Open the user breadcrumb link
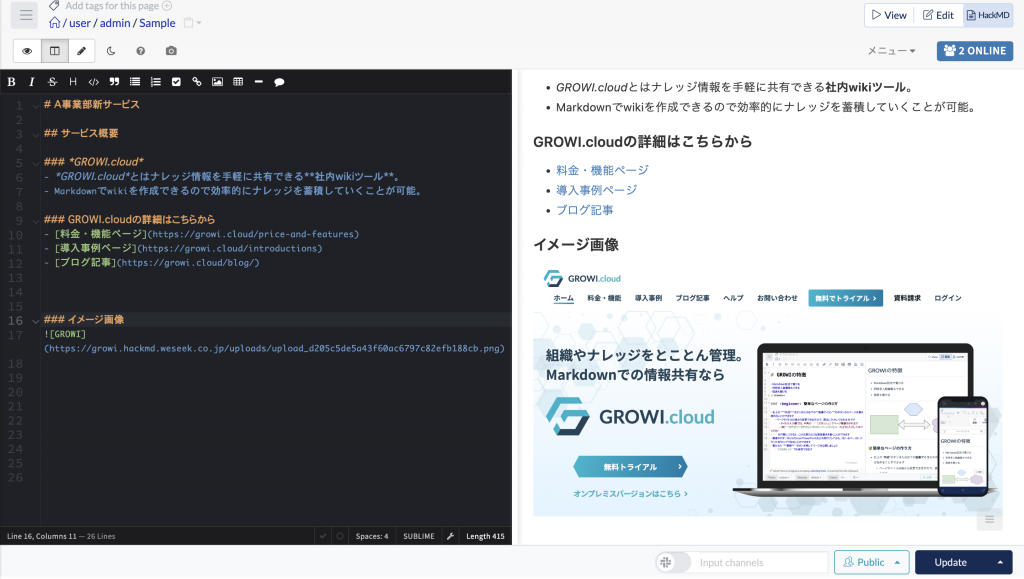Image resolution: width=1024 pixels, height=579 pixels. tap(80, 23)
